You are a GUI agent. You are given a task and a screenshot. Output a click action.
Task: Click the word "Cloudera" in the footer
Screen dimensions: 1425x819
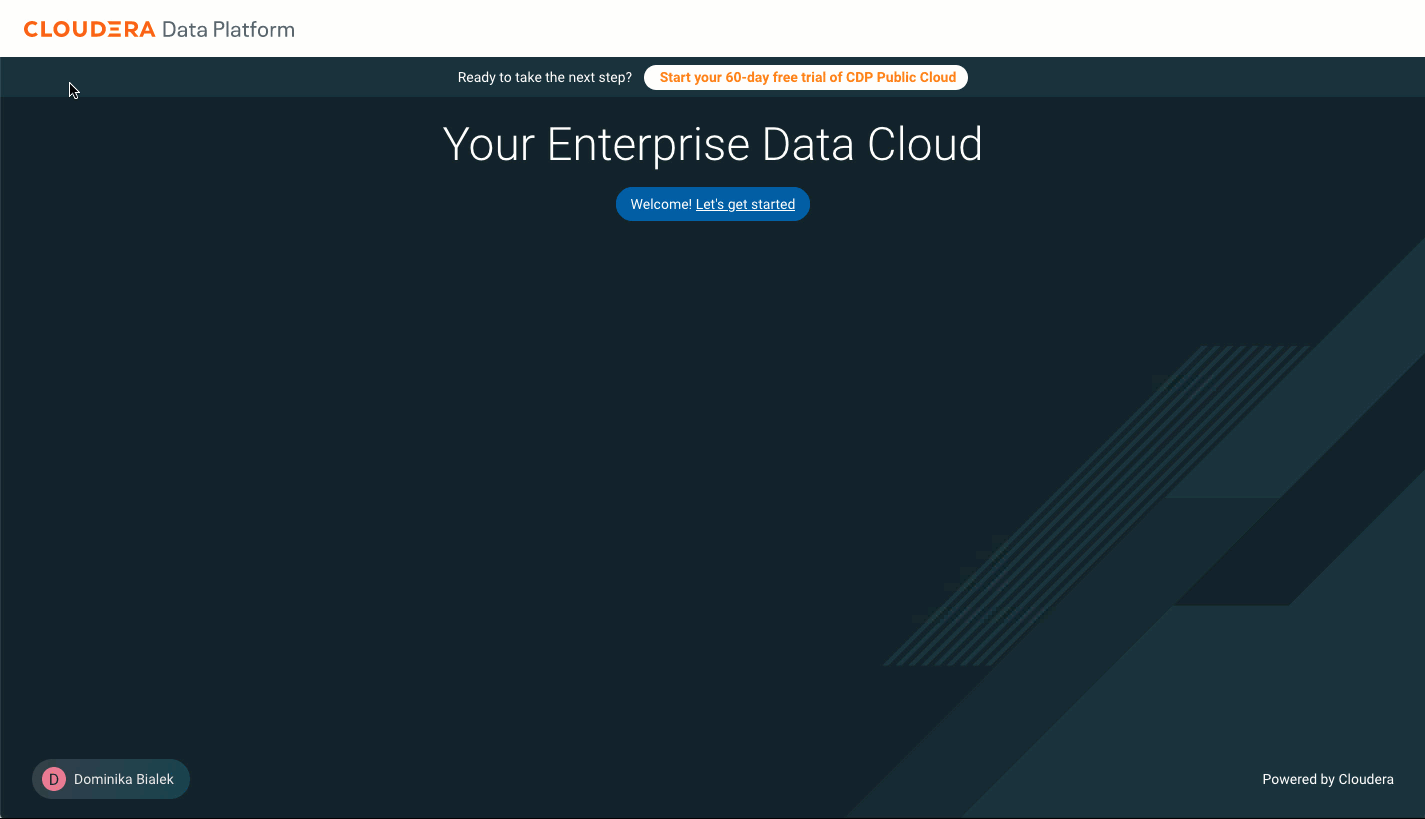(1366, 779)
